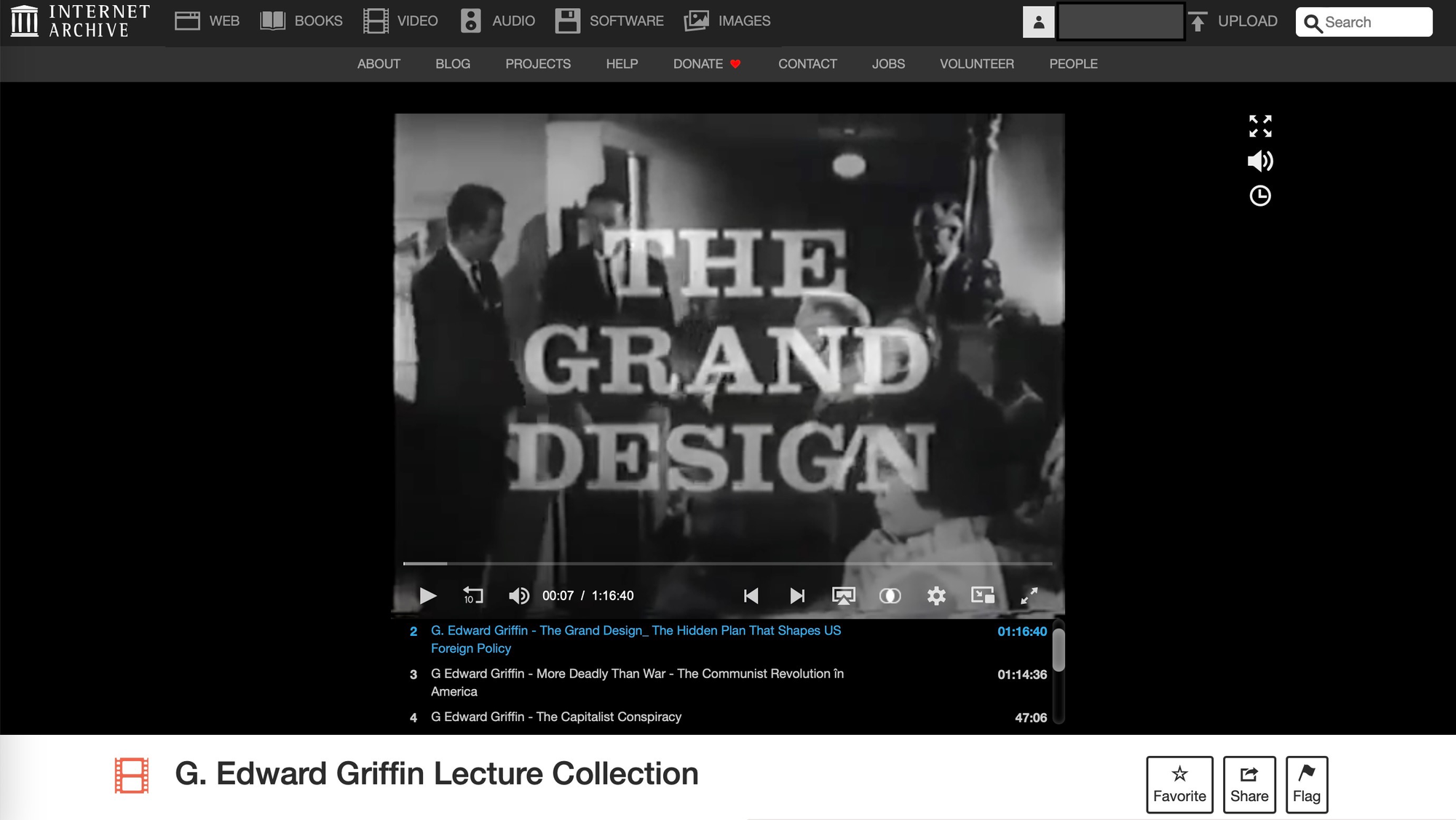Enter fullscreen from the player bar
The height and width of the screenshot is (820, 1456).
click(x=1029, y=596)
